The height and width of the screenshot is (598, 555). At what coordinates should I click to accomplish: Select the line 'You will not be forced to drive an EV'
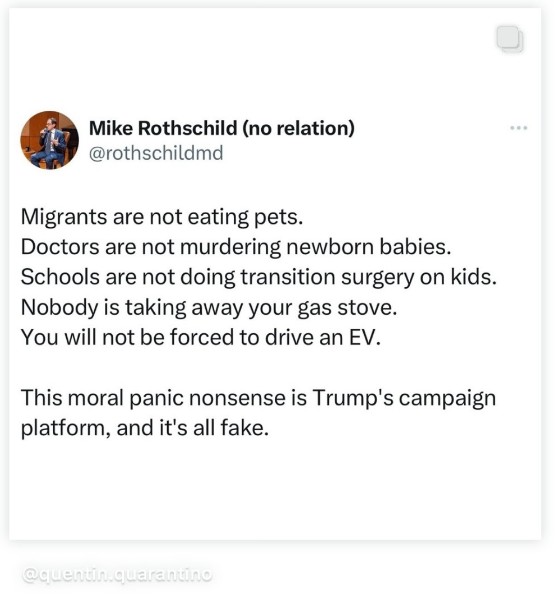pyautogui.click(x=201, y=338)
